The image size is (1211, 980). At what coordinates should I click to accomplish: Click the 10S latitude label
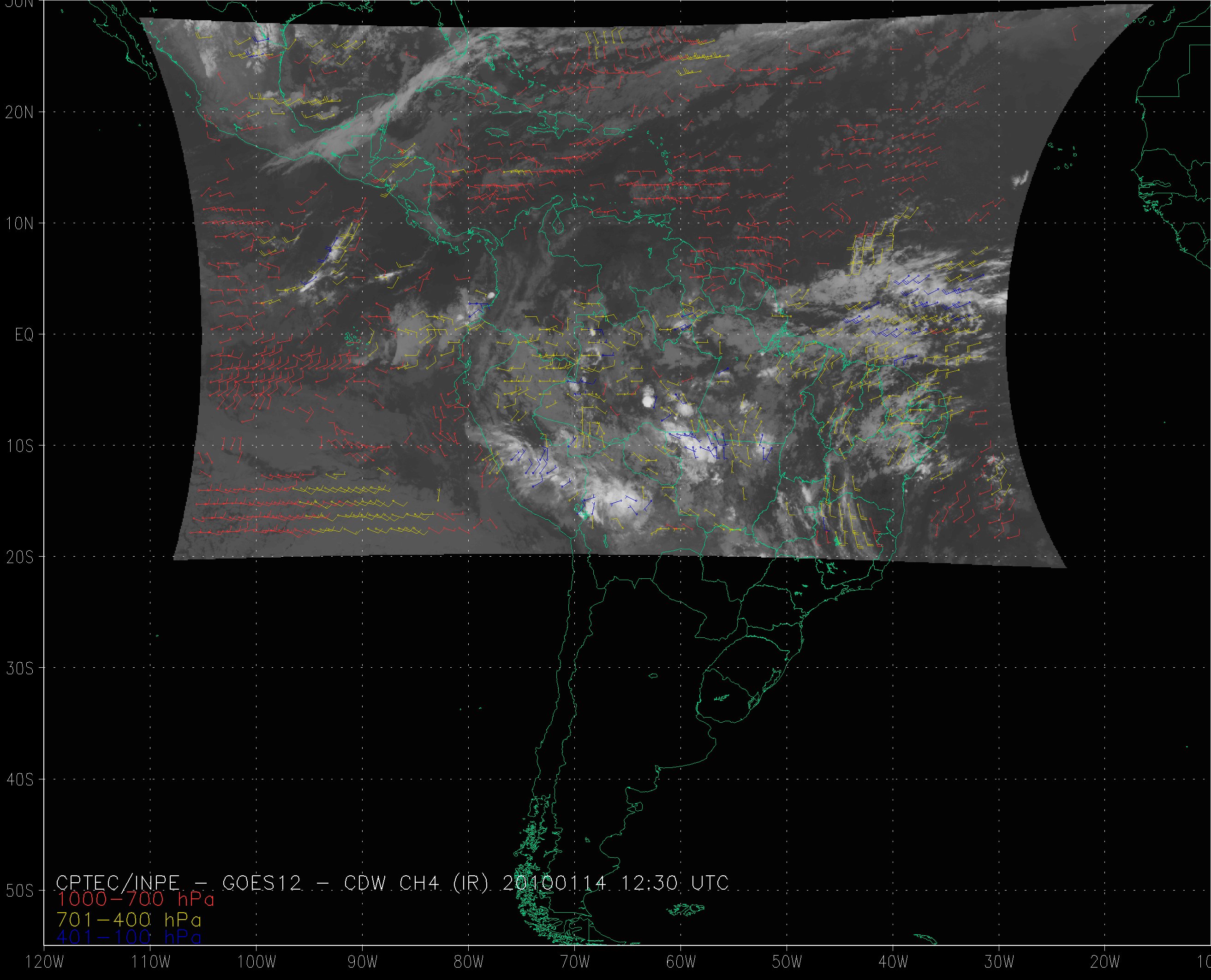click(19, 446)
